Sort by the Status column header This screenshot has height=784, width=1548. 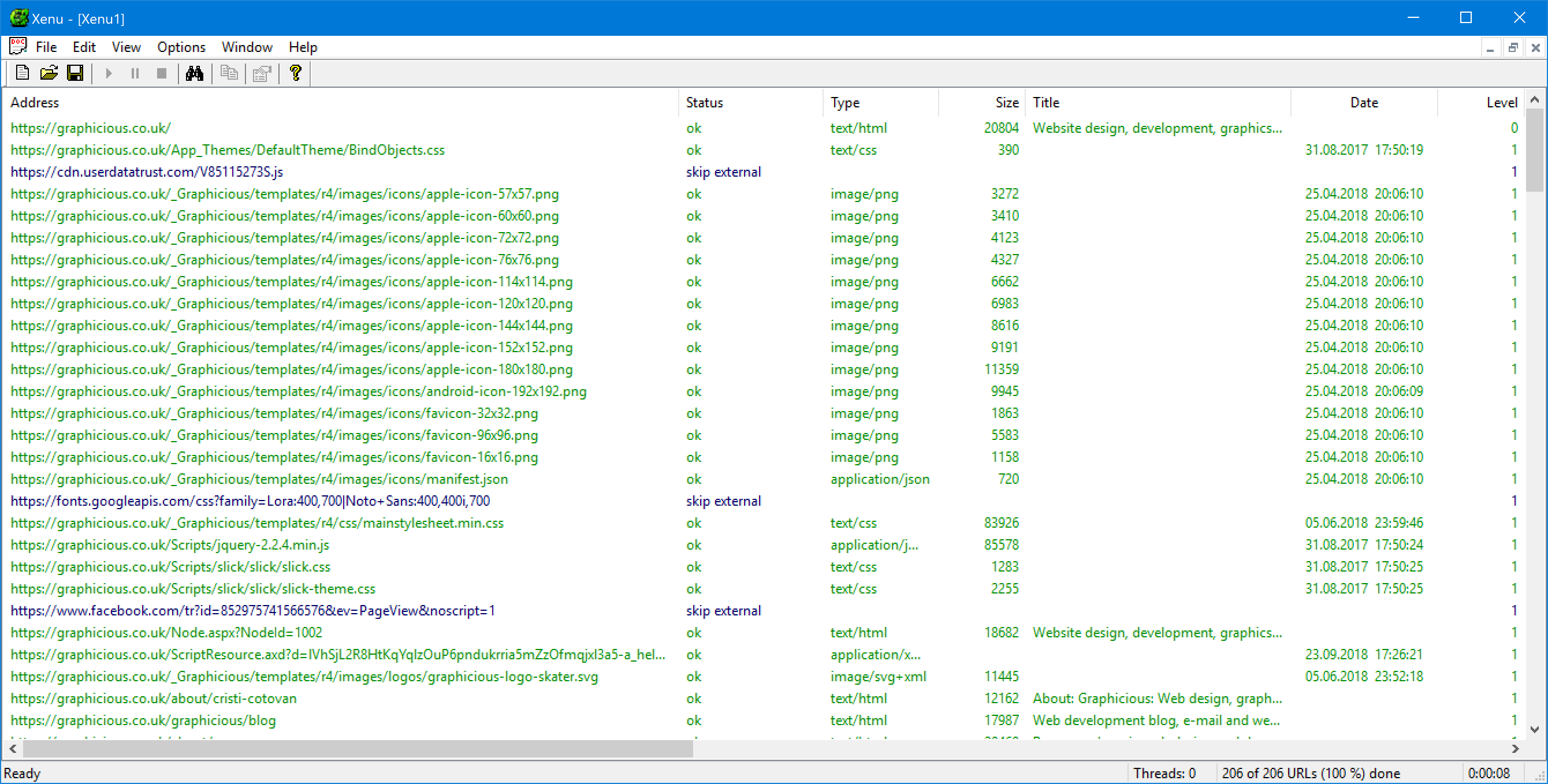tap(704, 102)
